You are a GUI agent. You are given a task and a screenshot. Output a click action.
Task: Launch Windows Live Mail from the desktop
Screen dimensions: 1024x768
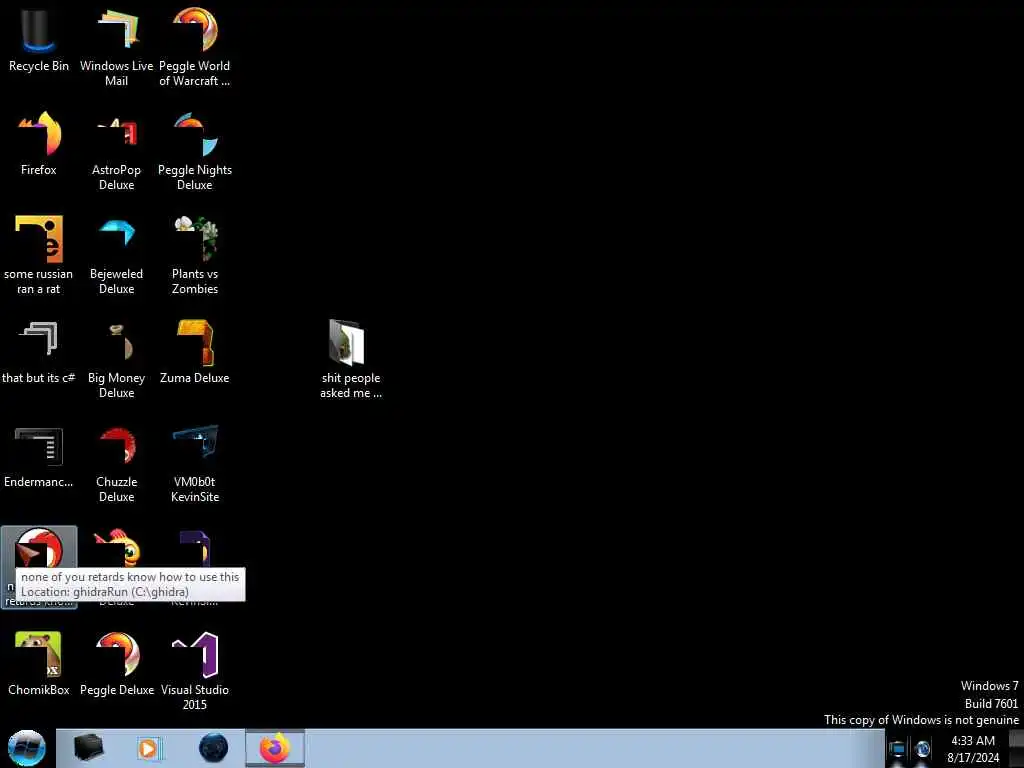116,47
